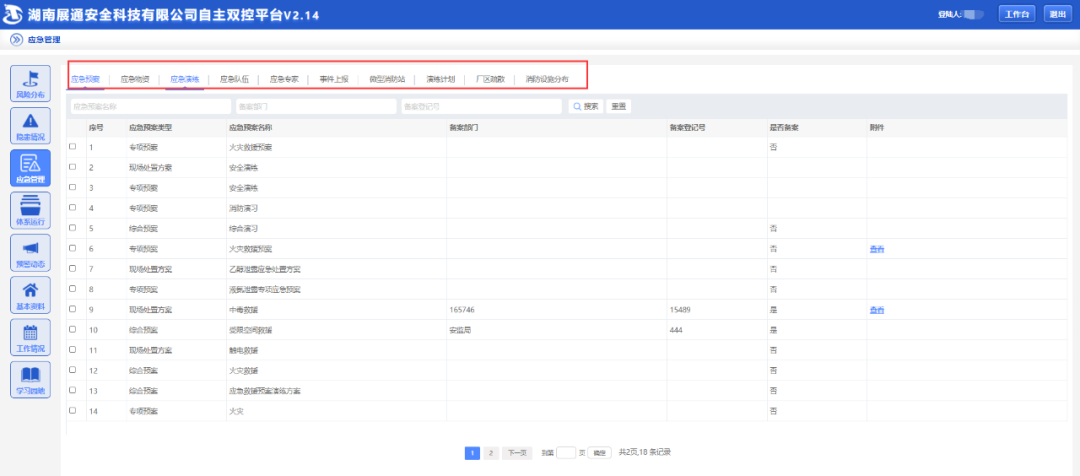Check the row 5 综合演习 checkbox
The image size is (1080, 476).
click(x=73, y=228)
